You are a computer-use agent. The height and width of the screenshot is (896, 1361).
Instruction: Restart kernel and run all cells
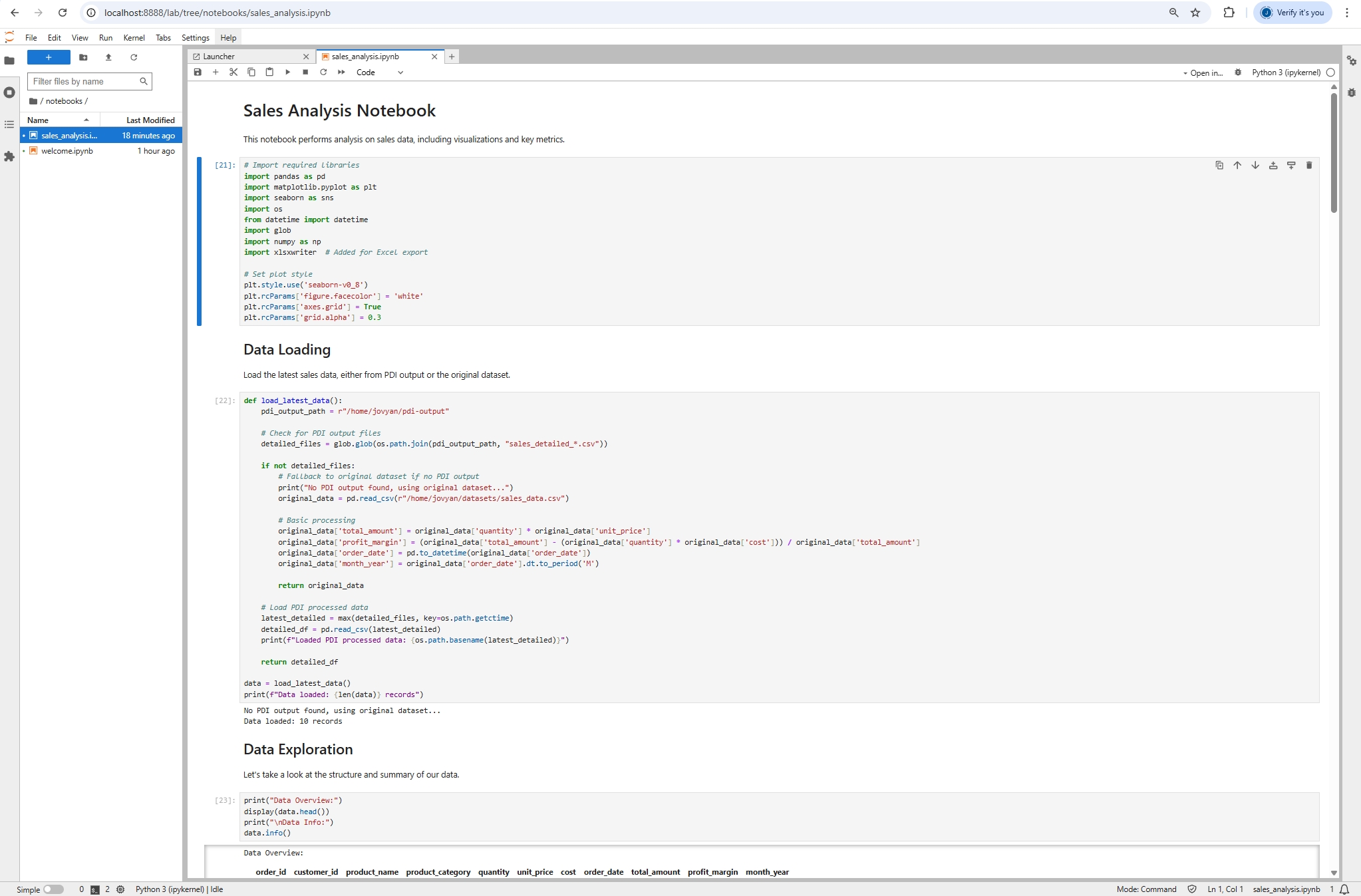(341, 73)
